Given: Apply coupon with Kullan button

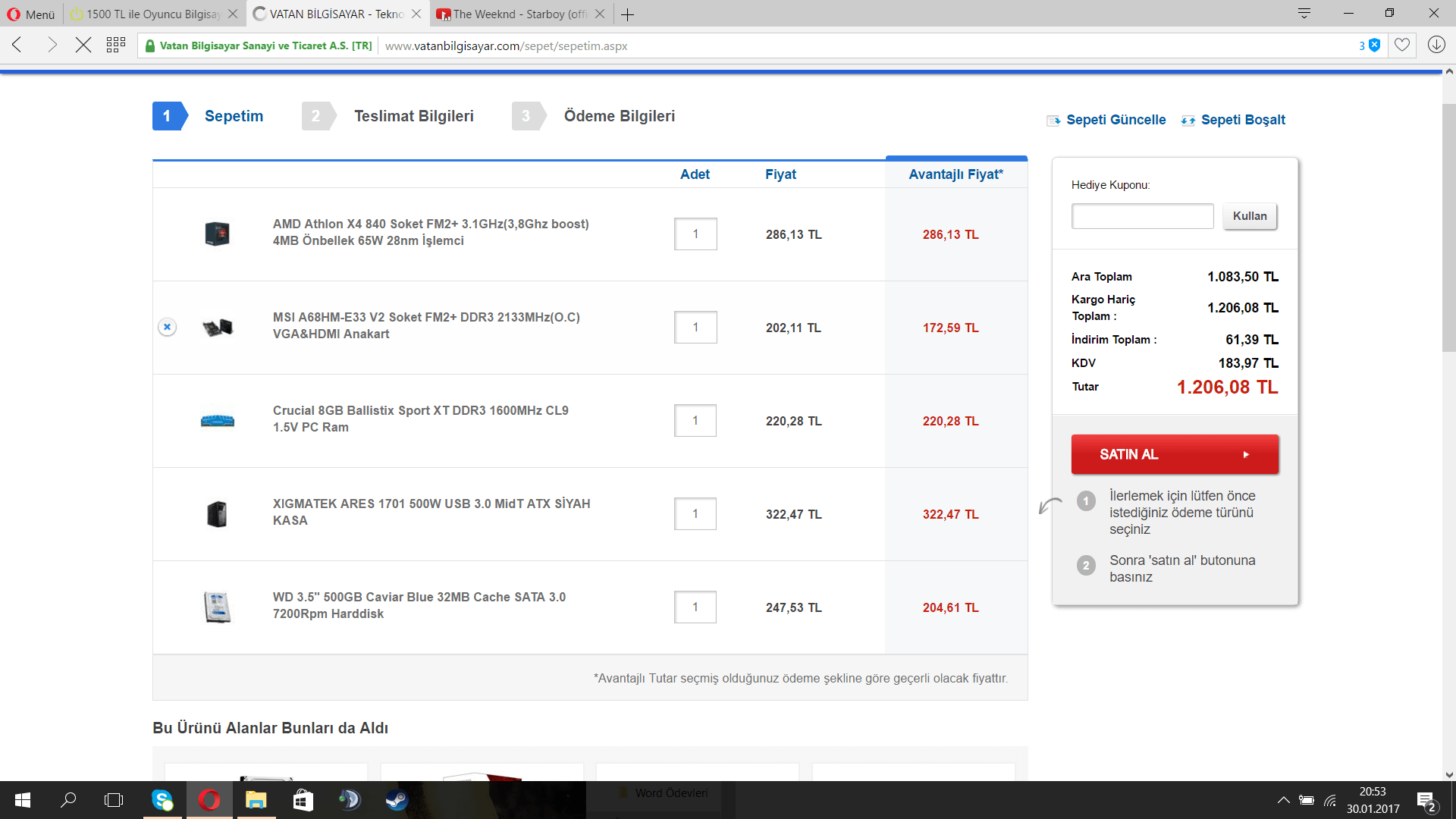Looking at the screenshot, I should [1249, 216].
